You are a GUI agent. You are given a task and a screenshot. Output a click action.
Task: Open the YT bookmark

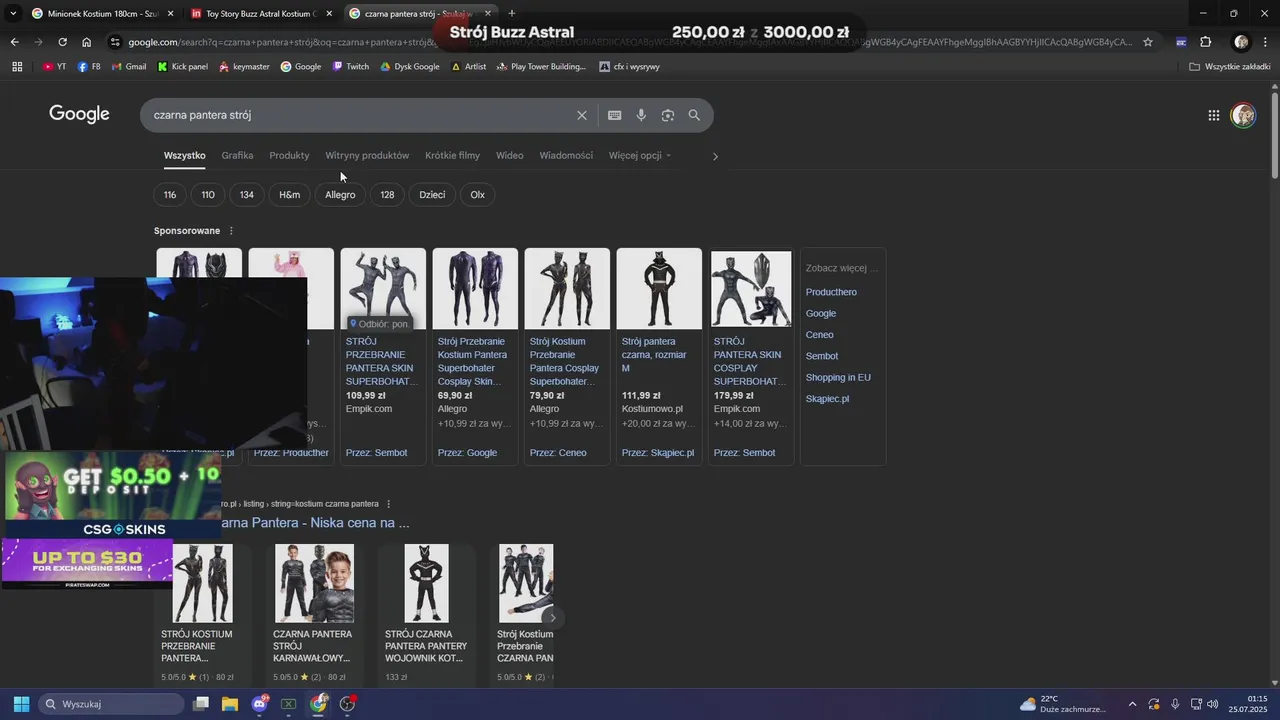tap(55, 67)
